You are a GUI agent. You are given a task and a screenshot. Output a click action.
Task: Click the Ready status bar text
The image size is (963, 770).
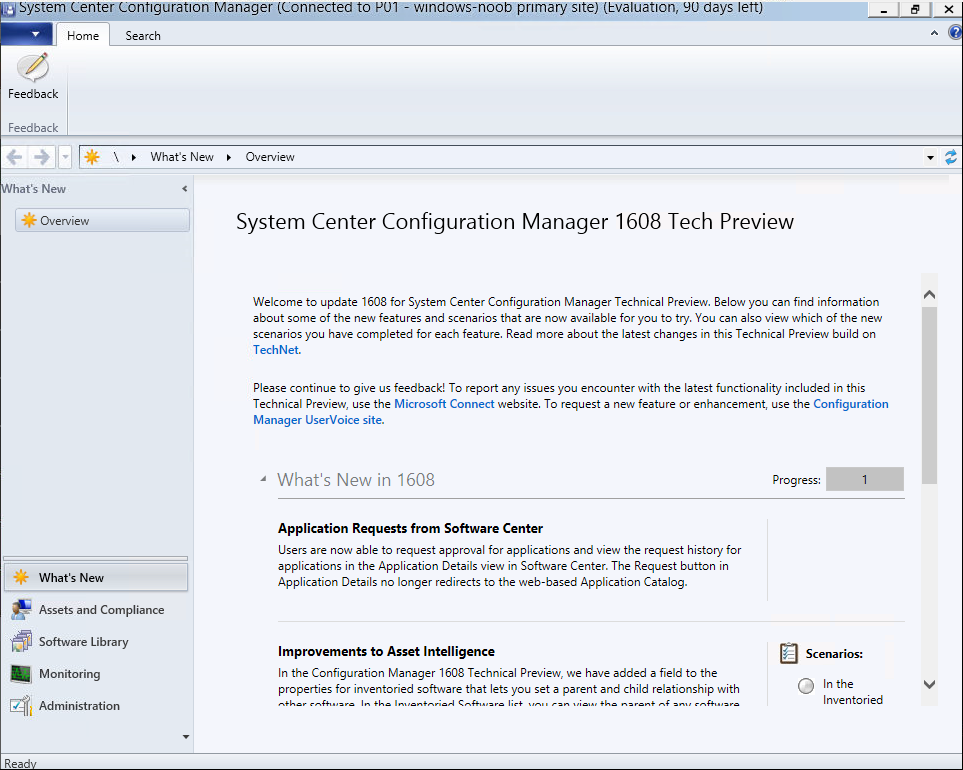20,763
